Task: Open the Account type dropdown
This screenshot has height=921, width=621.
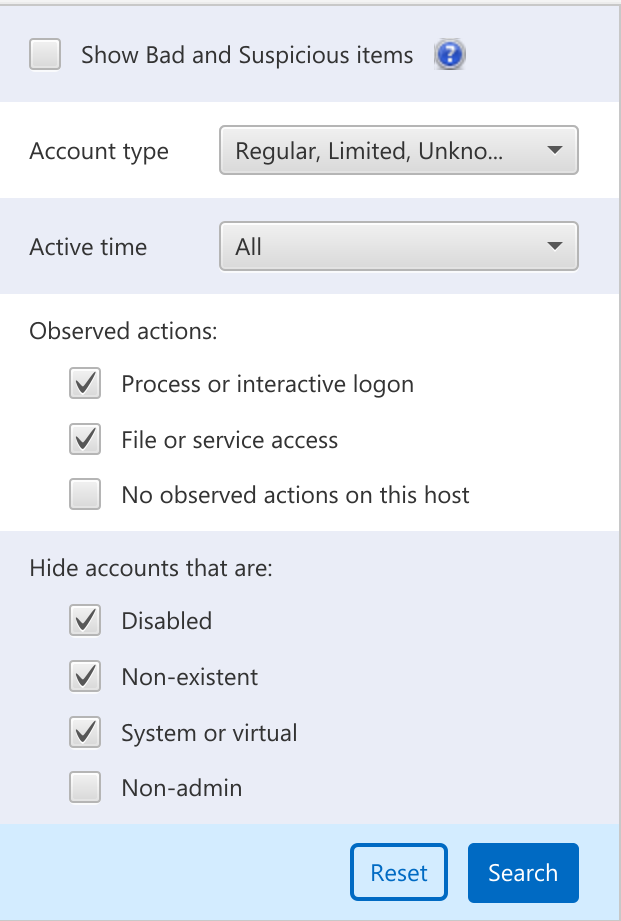Action: pyautogui.click(x=398, y=150)
